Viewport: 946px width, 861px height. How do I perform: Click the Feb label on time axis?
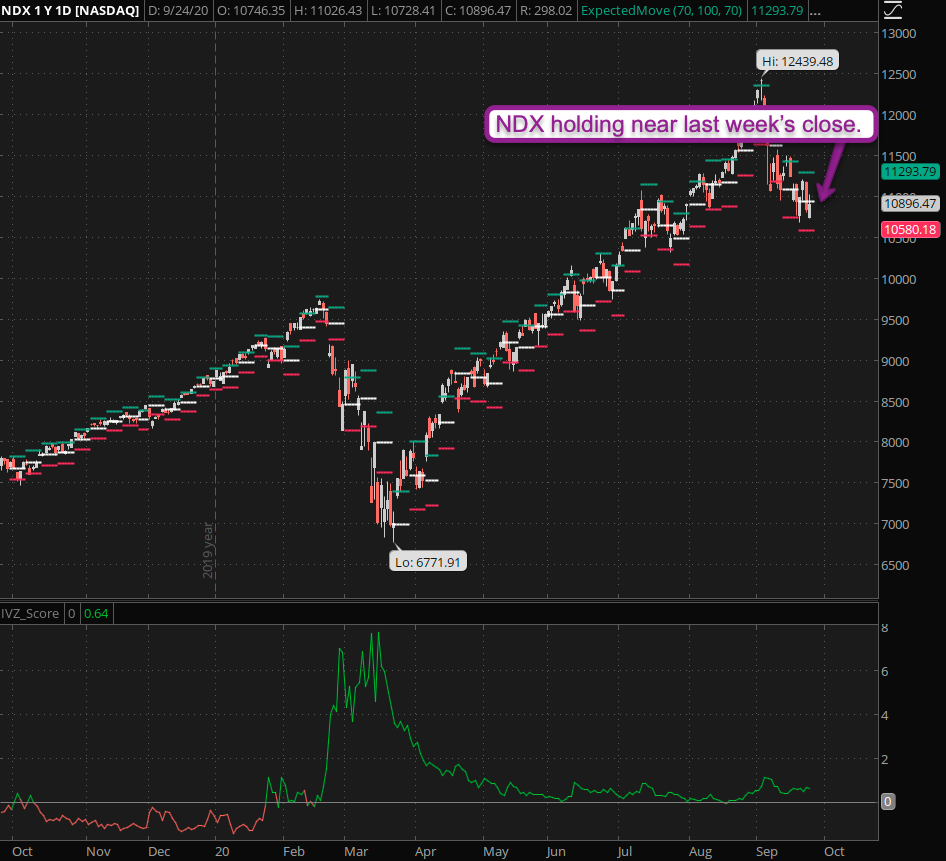coord(294,851)
